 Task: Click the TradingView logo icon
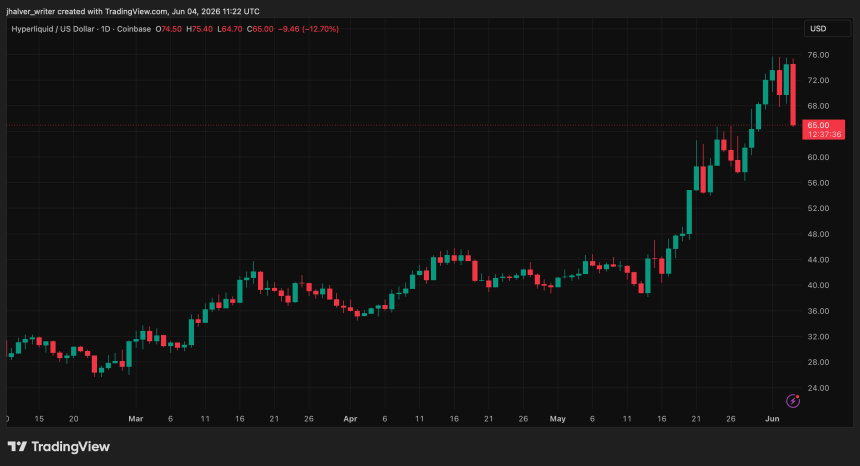pos(17,446)
